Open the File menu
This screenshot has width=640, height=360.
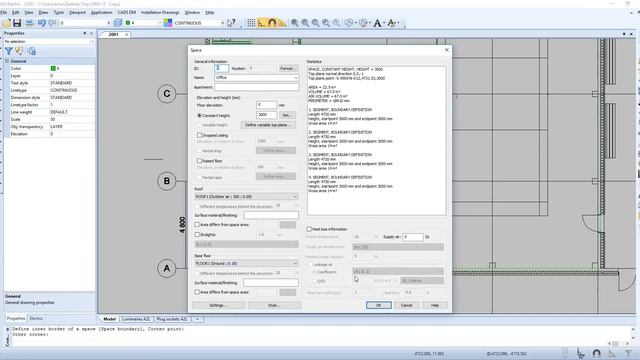(x=4, y=13)
